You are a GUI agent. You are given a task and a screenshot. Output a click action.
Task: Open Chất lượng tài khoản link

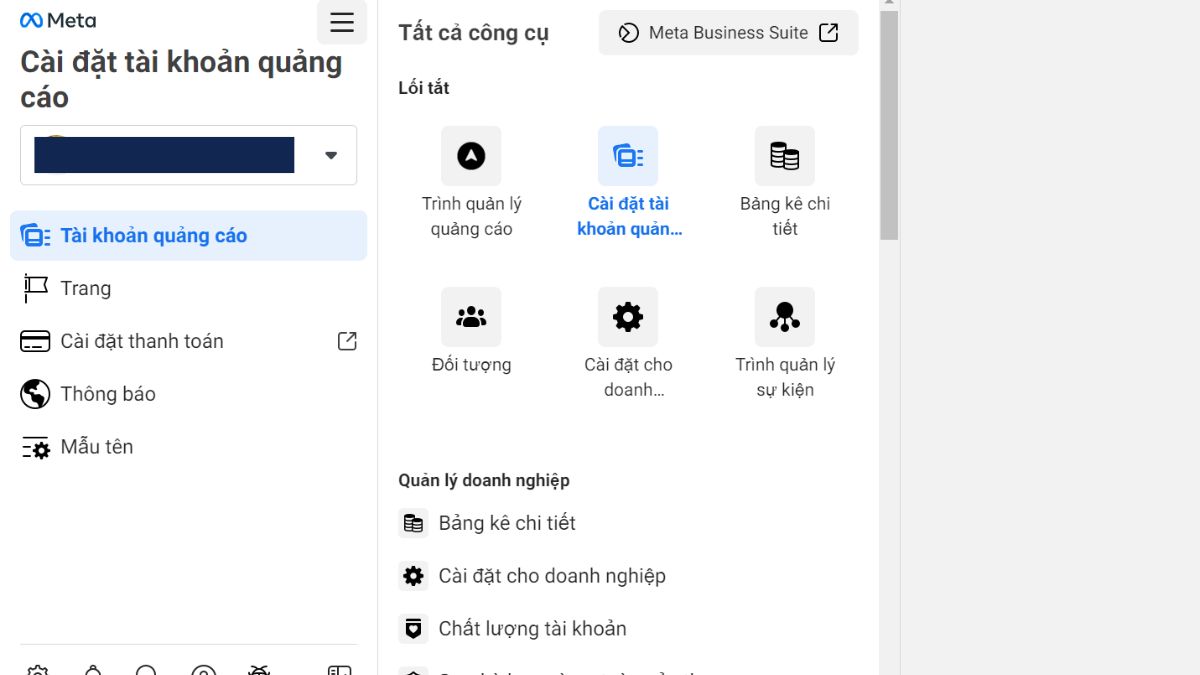coord(531,628)
